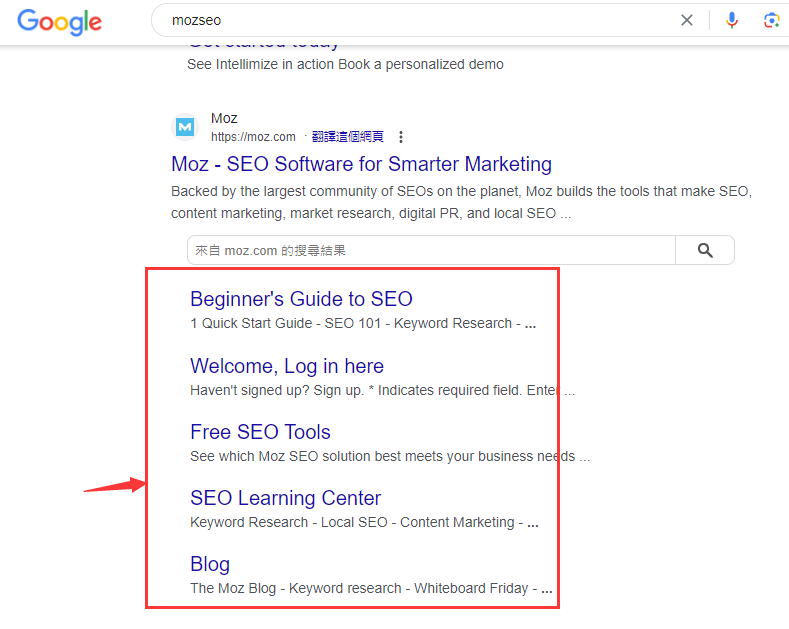Open the "SEO Learning Center" sitelink
Screen dimensions: 789x629
(x=285, y=498)
